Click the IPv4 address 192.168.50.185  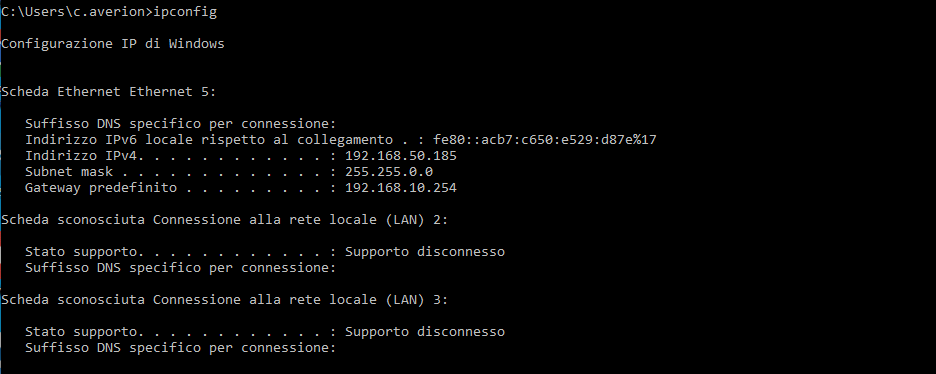[x=401, y=156]
